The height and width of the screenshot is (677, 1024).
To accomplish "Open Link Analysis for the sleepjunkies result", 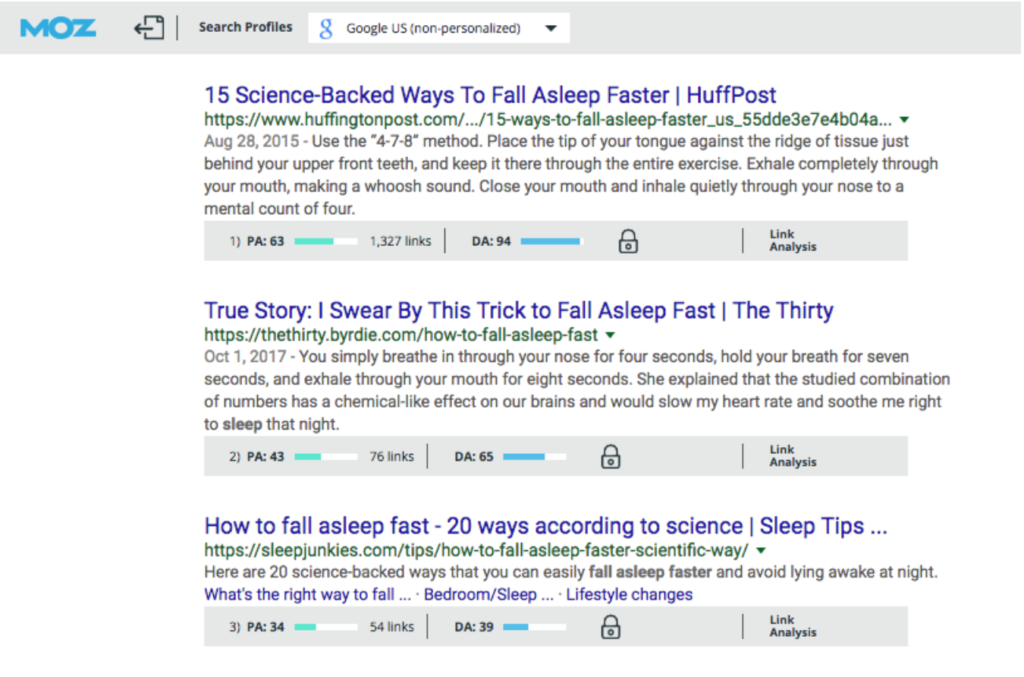I will [x=792, y=626].
